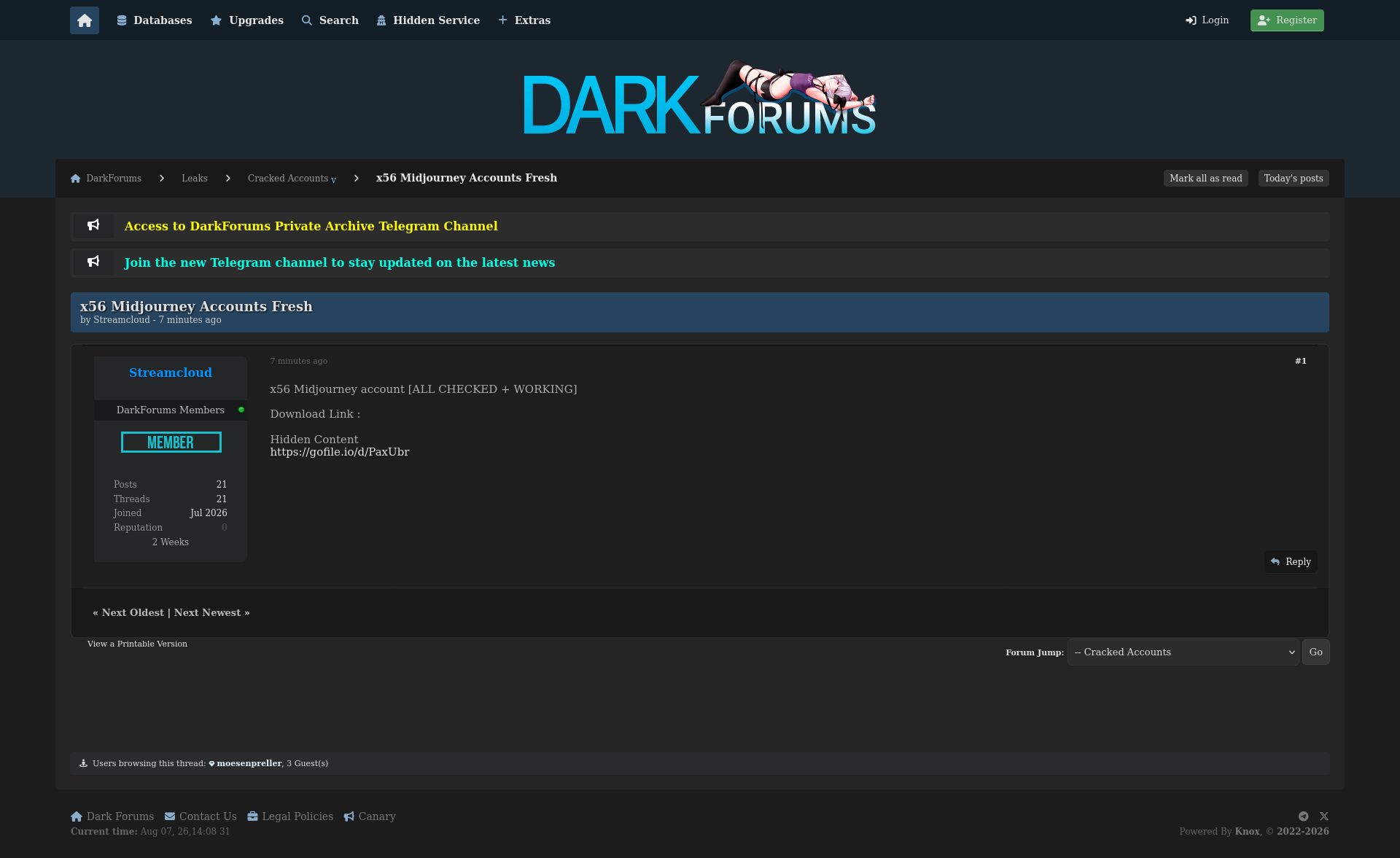Click the green online status dot
Screen dimensions: 1400x858
(241, 410)
